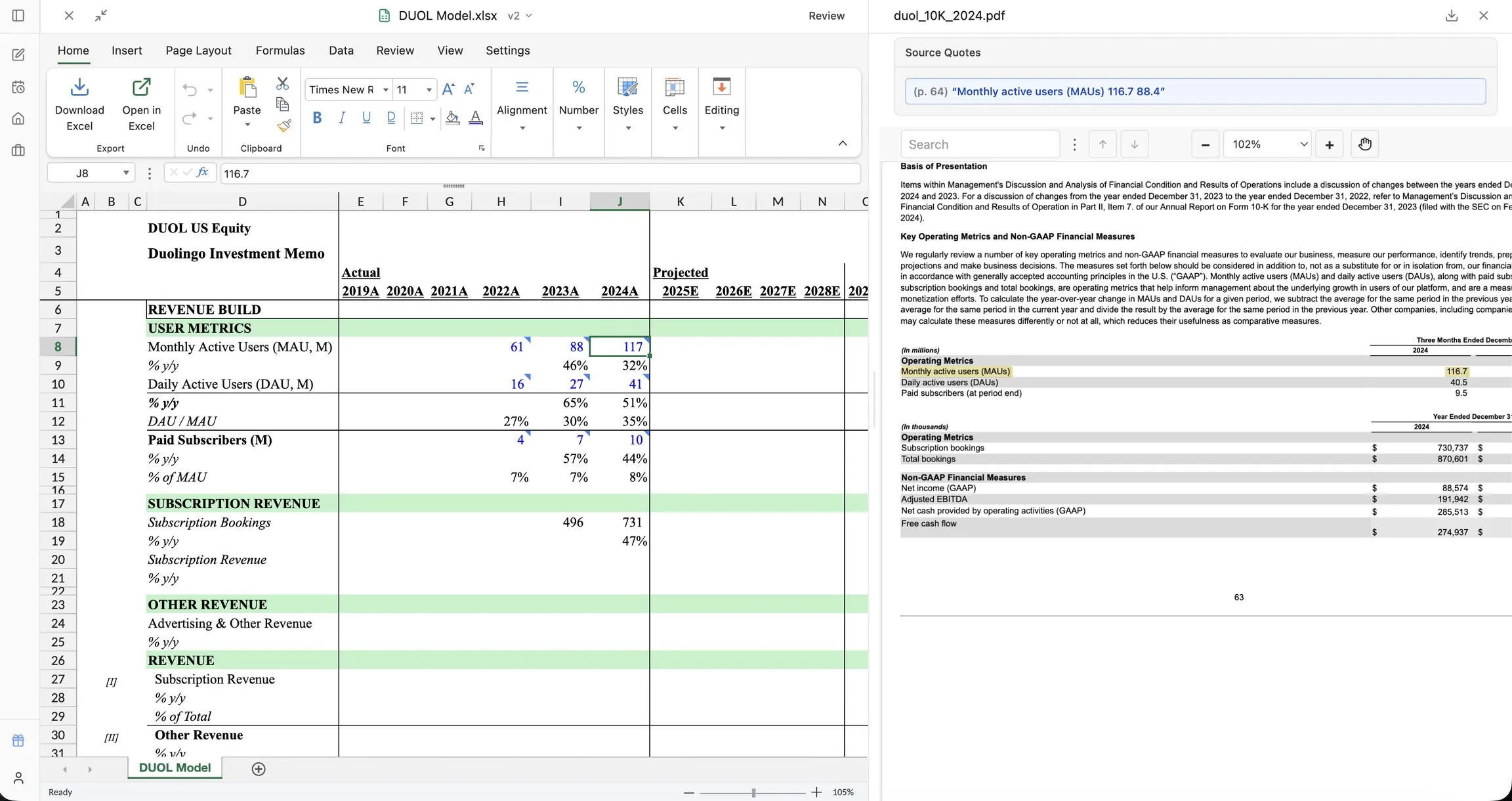
Task: Open the Borders dropdown arrow
Action: click(x=432, y=119)
